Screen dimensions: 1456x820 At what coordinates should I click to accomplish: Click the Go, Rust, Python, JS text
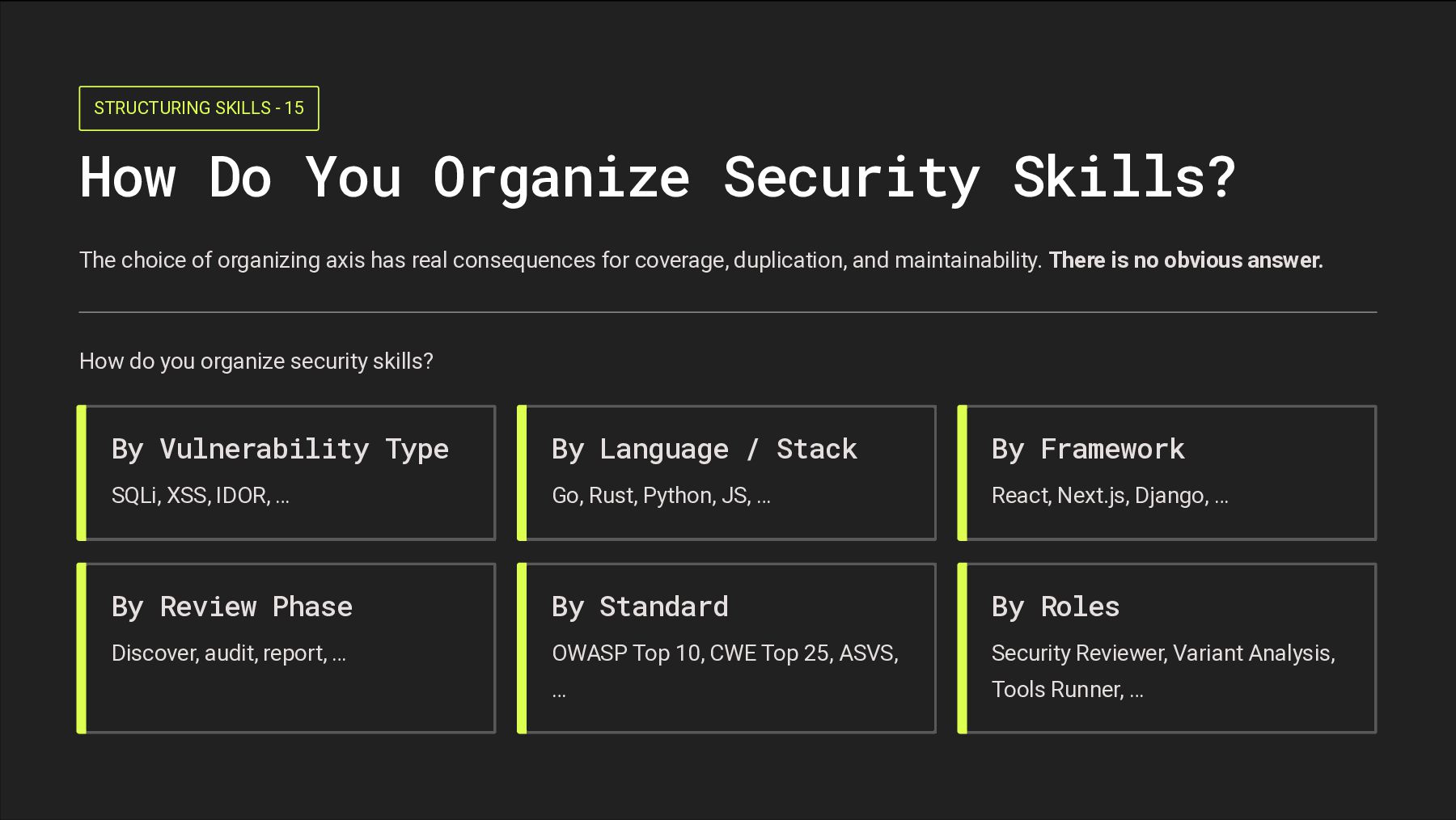pos(660,496)
